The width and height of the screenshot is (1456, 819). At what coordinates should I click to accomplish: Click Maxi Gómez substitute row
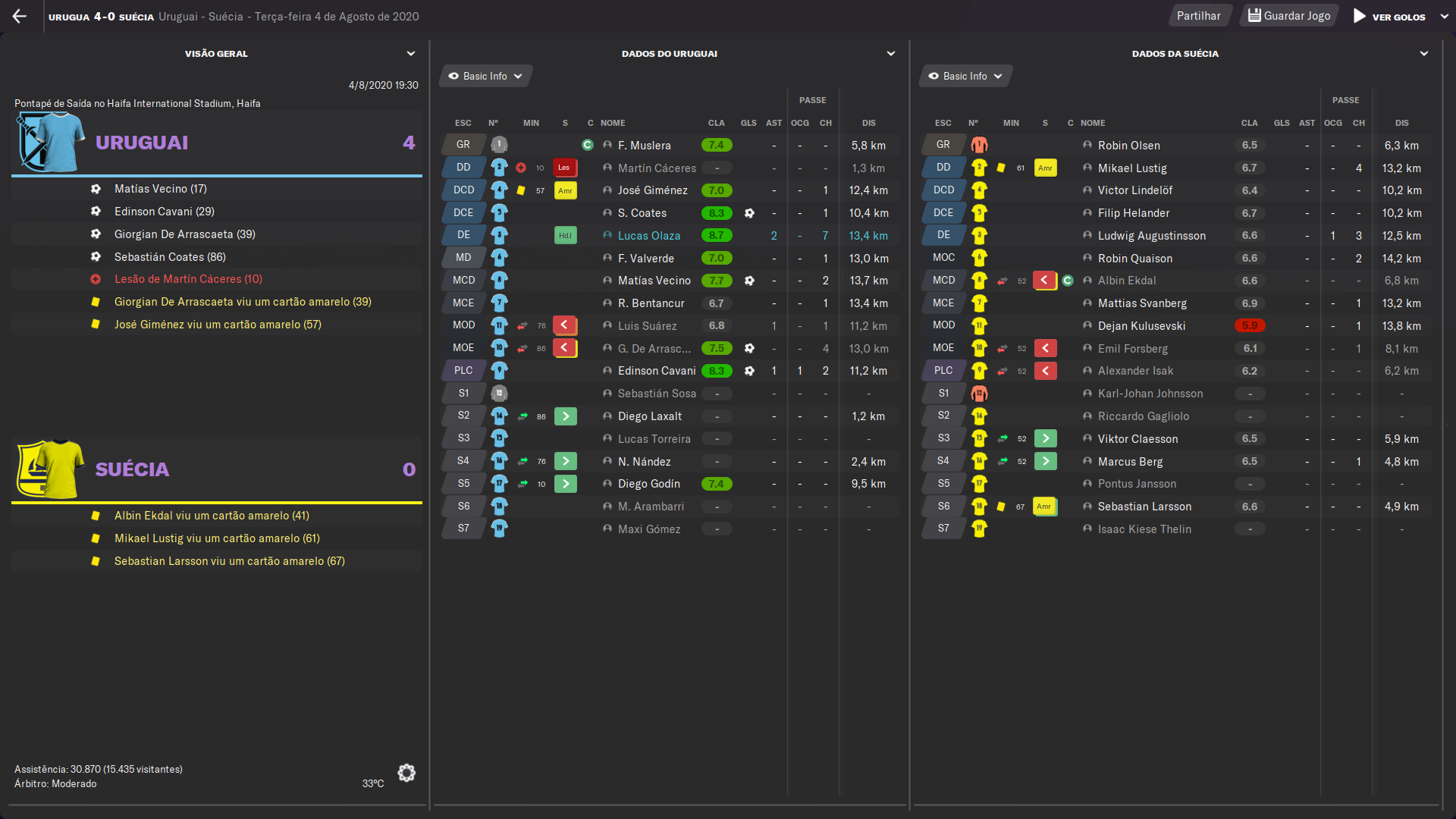[670, 529]
